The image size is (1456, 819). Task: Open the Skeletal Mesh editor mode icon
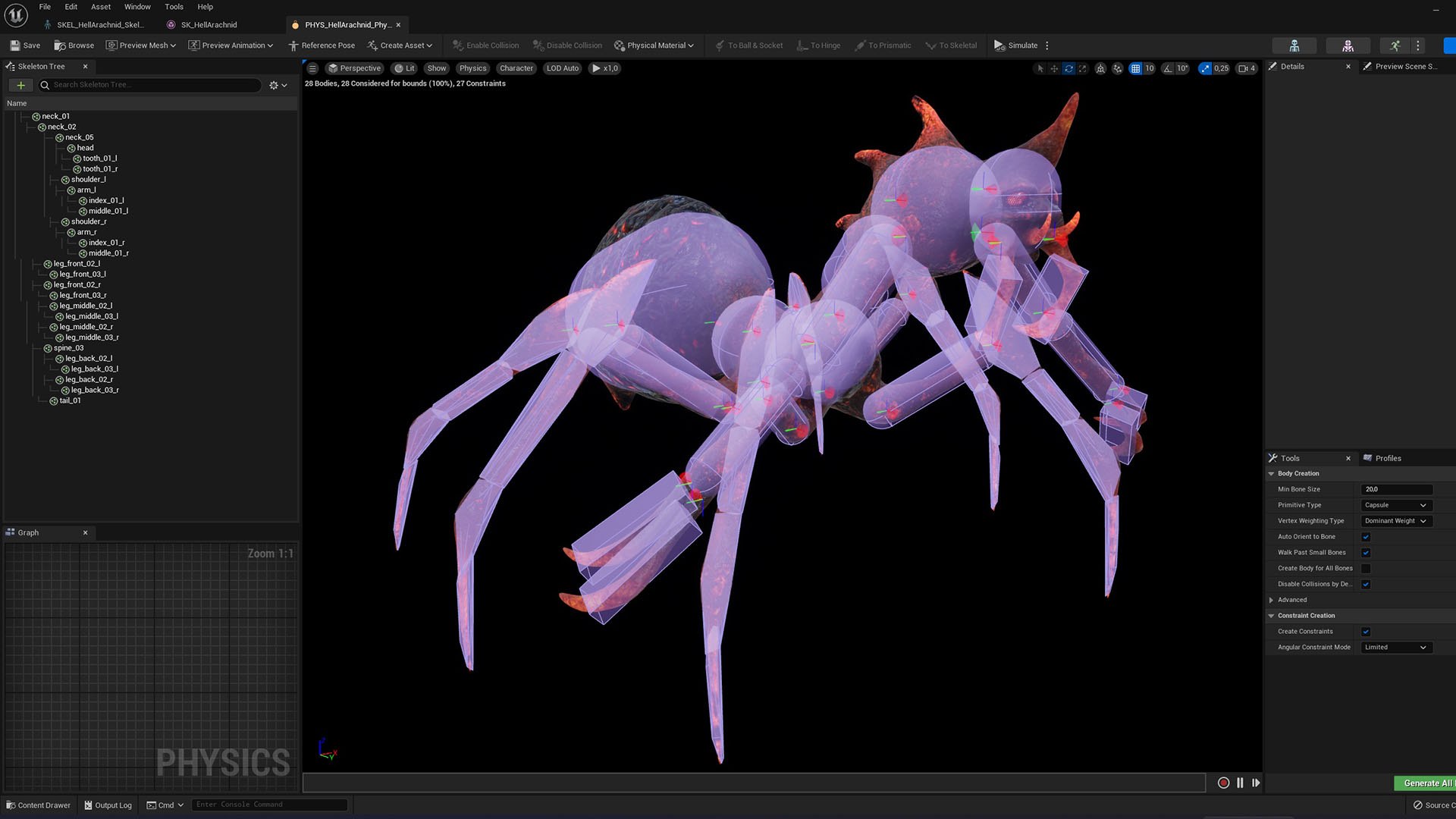pos(1348,45)
